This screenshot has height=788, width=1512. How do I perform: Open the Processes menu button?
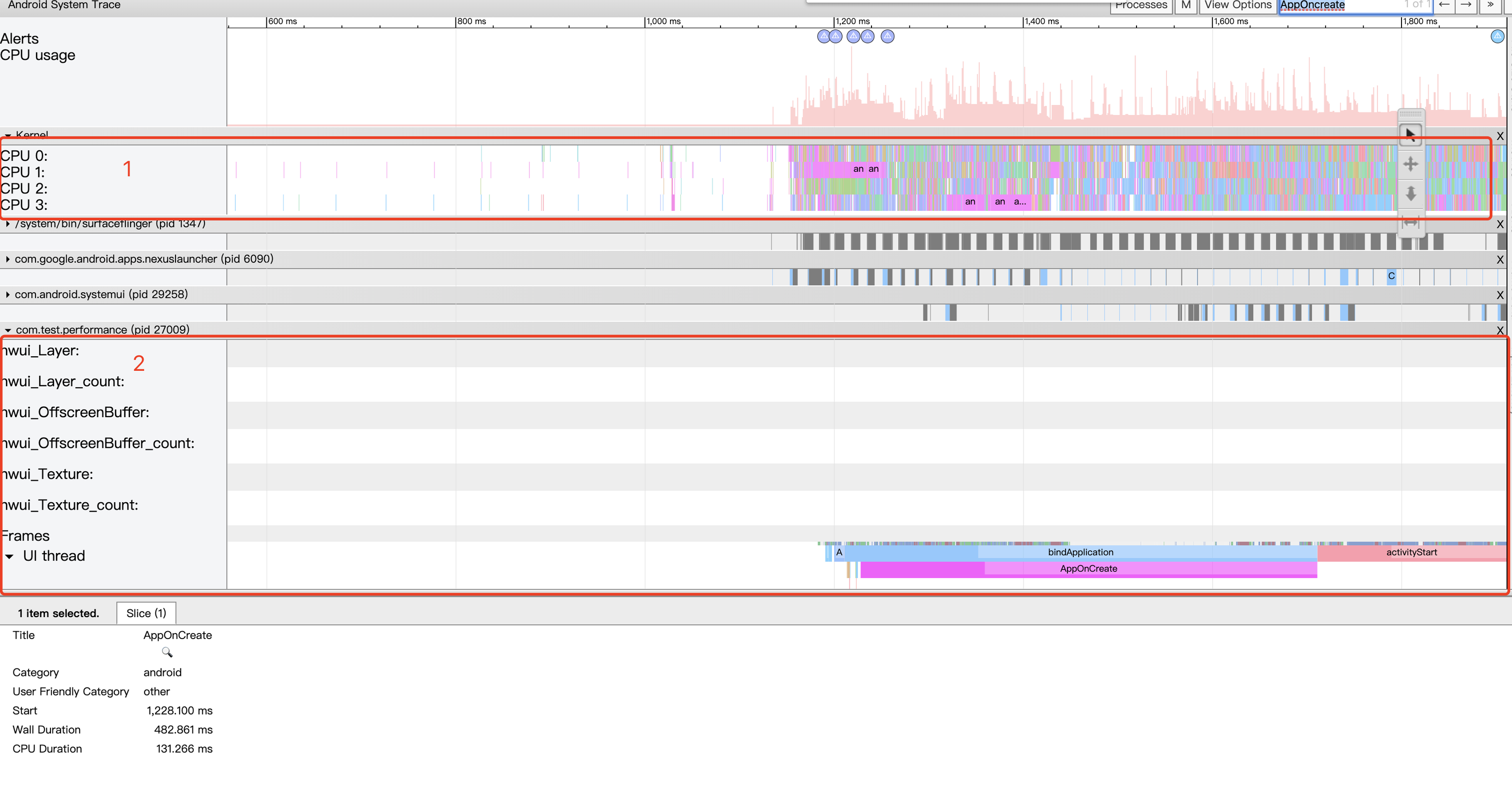(x=1140, y=5)
